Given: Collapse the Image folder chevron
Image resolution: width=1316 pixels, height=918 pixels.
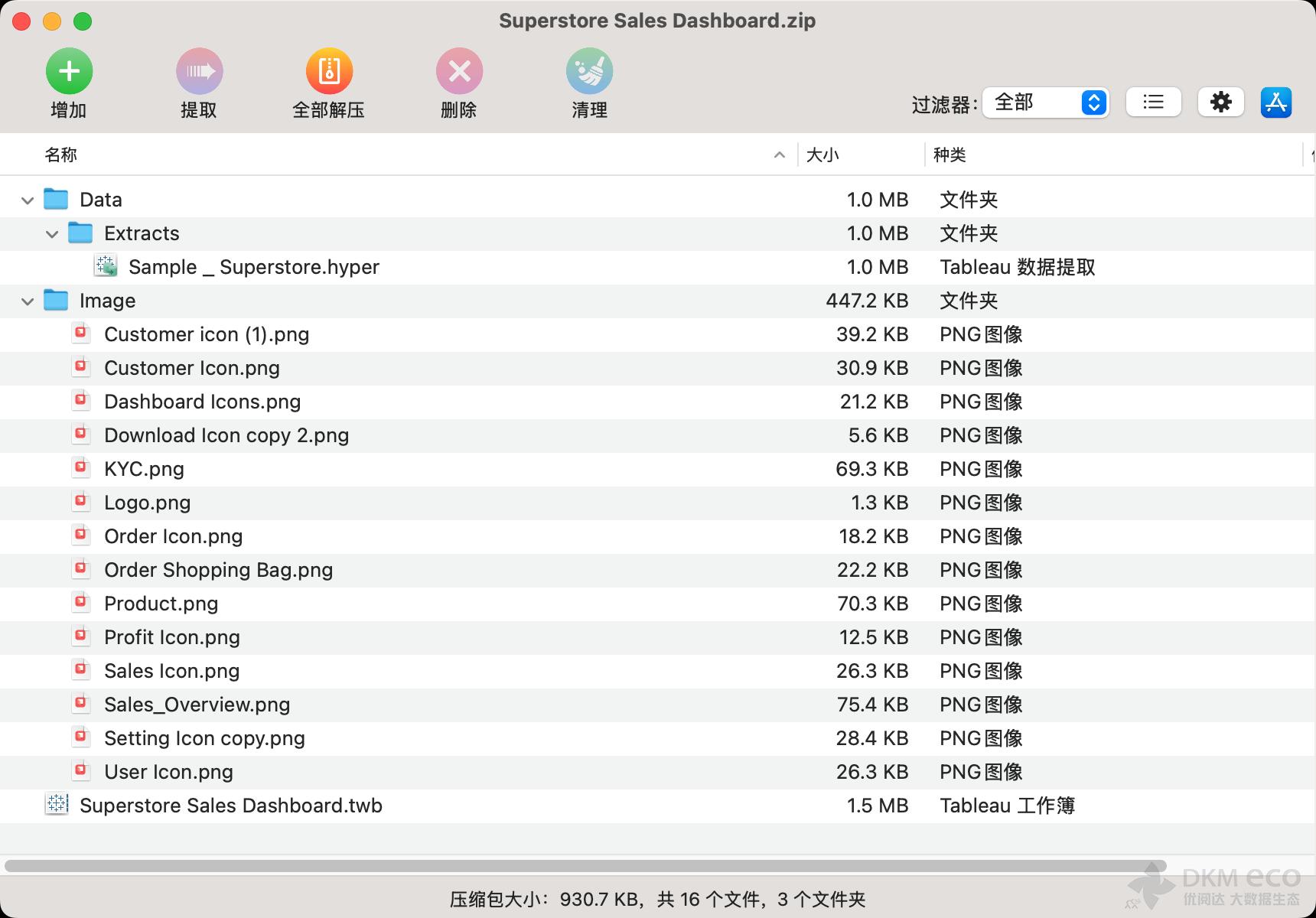Looking at the screenshot, I should tap(28, 301).
